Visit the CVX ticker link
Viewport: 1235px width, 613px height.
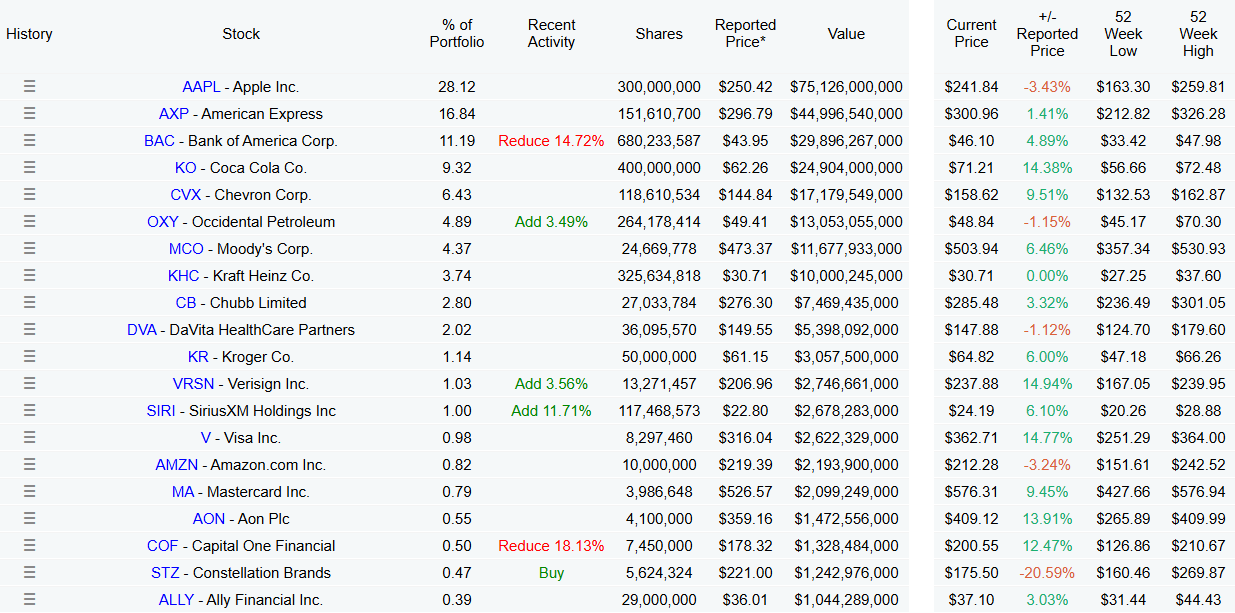[x=186, y=195]
